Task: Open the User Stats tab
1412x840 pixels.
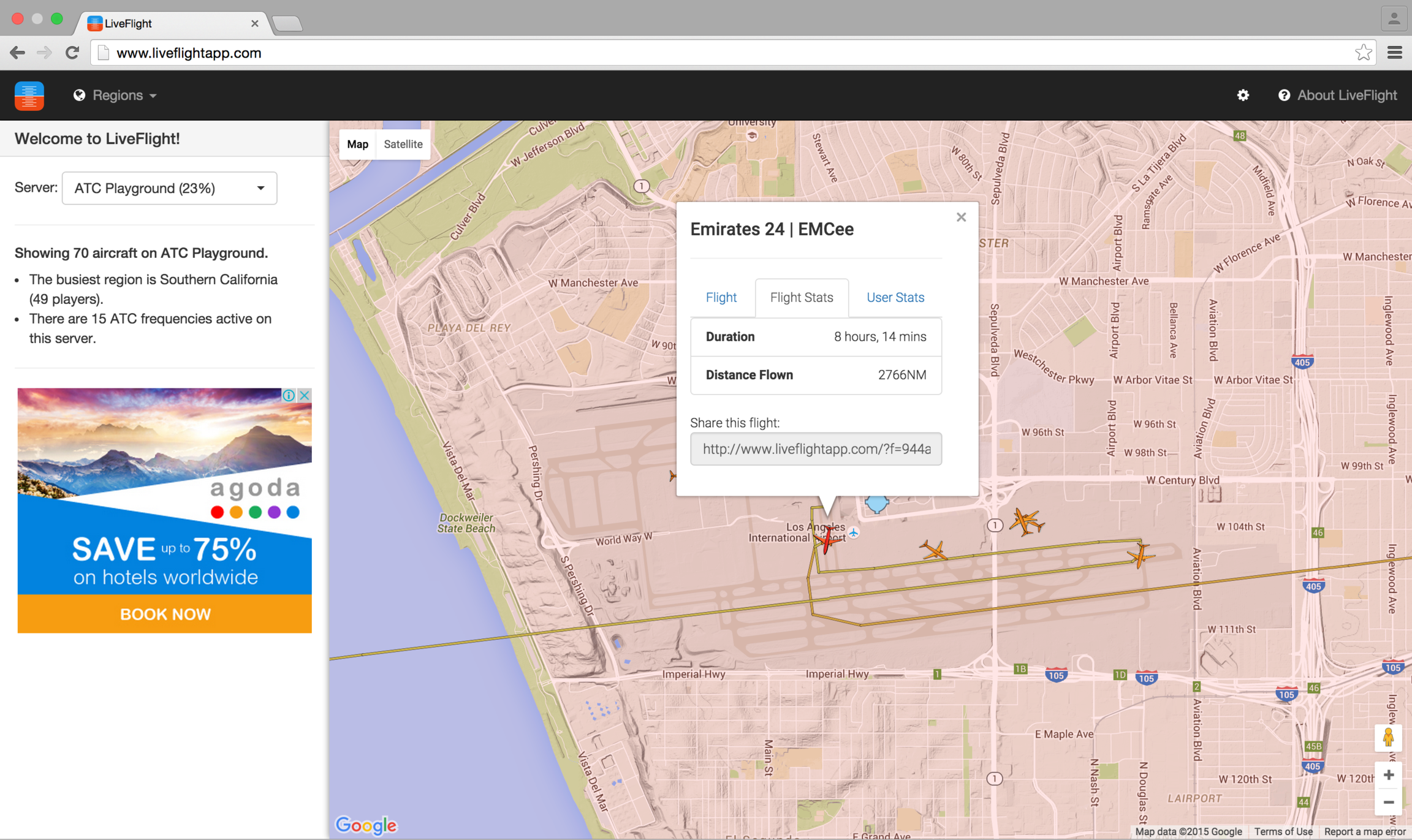Action: (x=895, y=297)
